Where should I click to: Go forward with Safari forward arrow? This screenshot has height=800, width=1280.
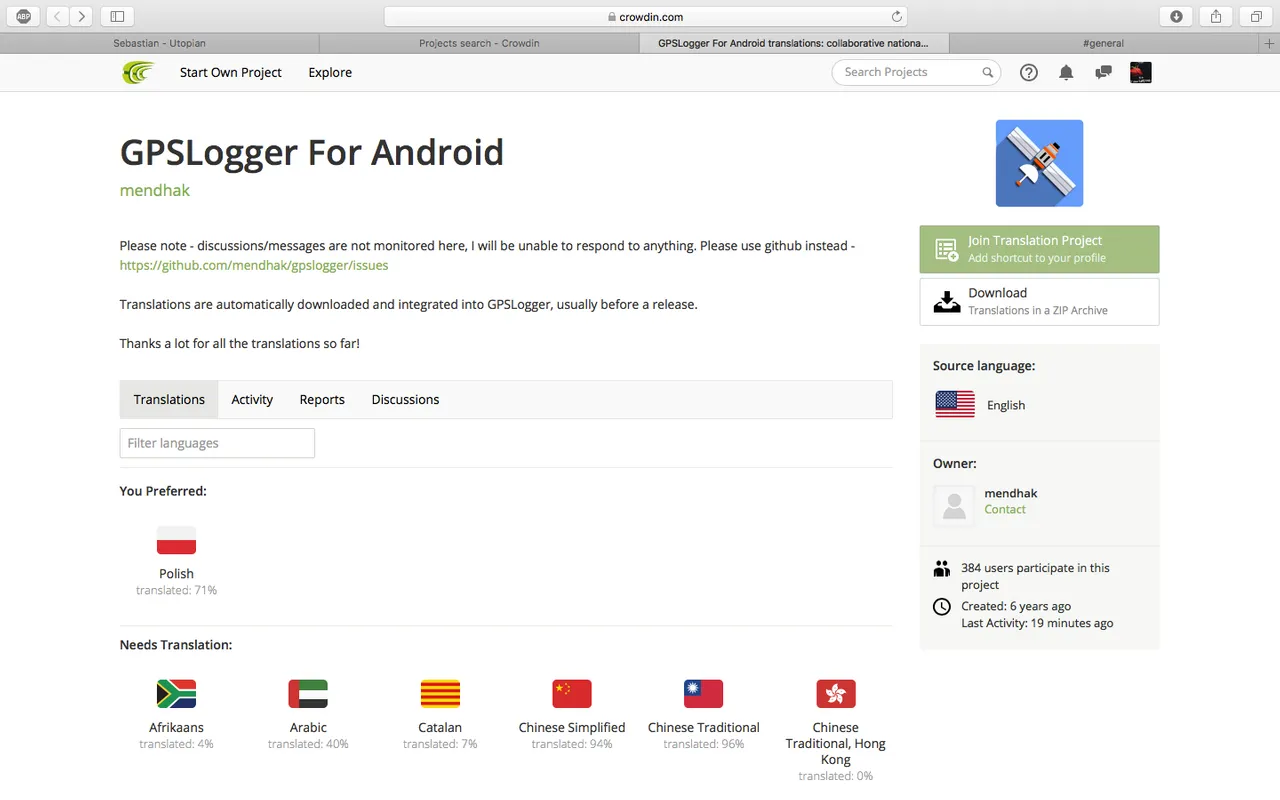[81, 16]
